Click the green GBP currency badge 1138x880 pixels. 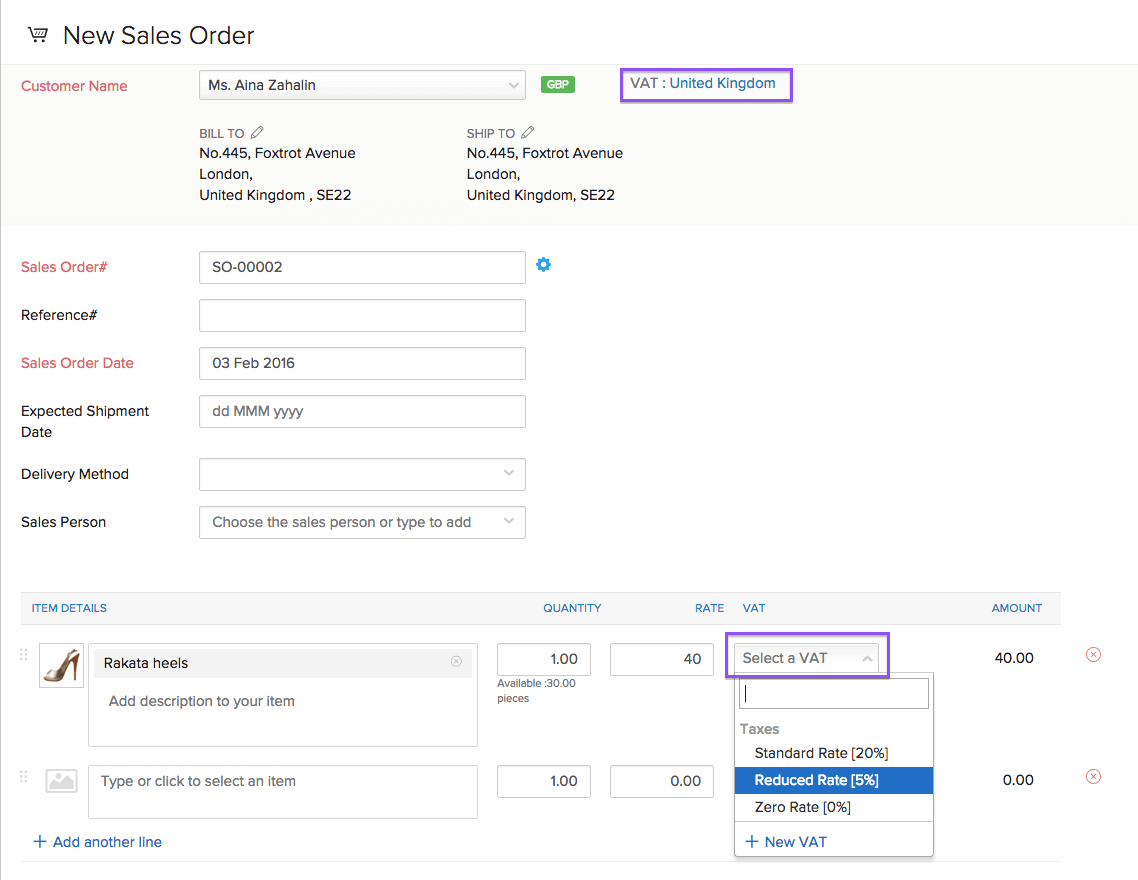point(557,84)
